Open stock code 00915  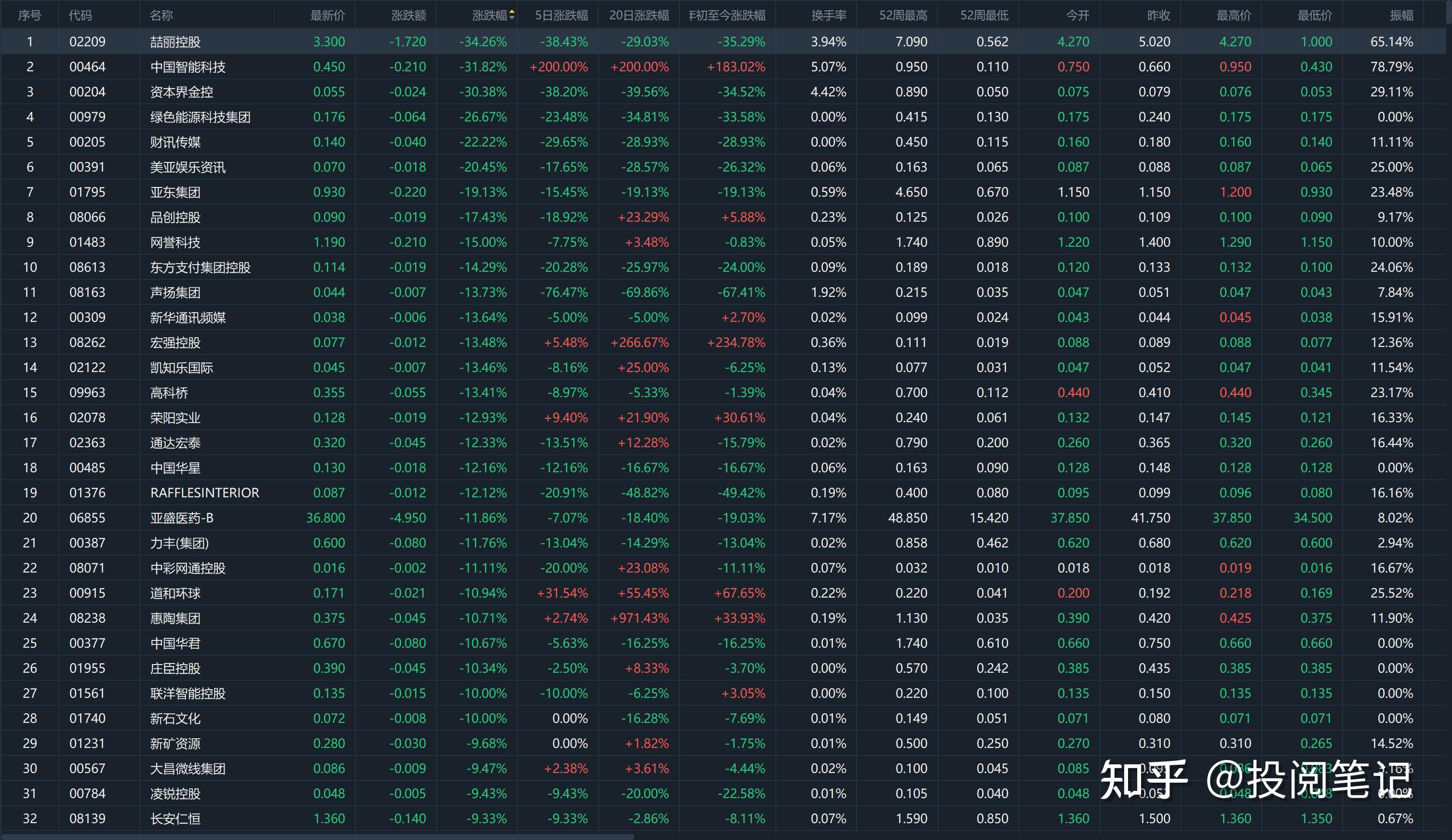point(87,593)
